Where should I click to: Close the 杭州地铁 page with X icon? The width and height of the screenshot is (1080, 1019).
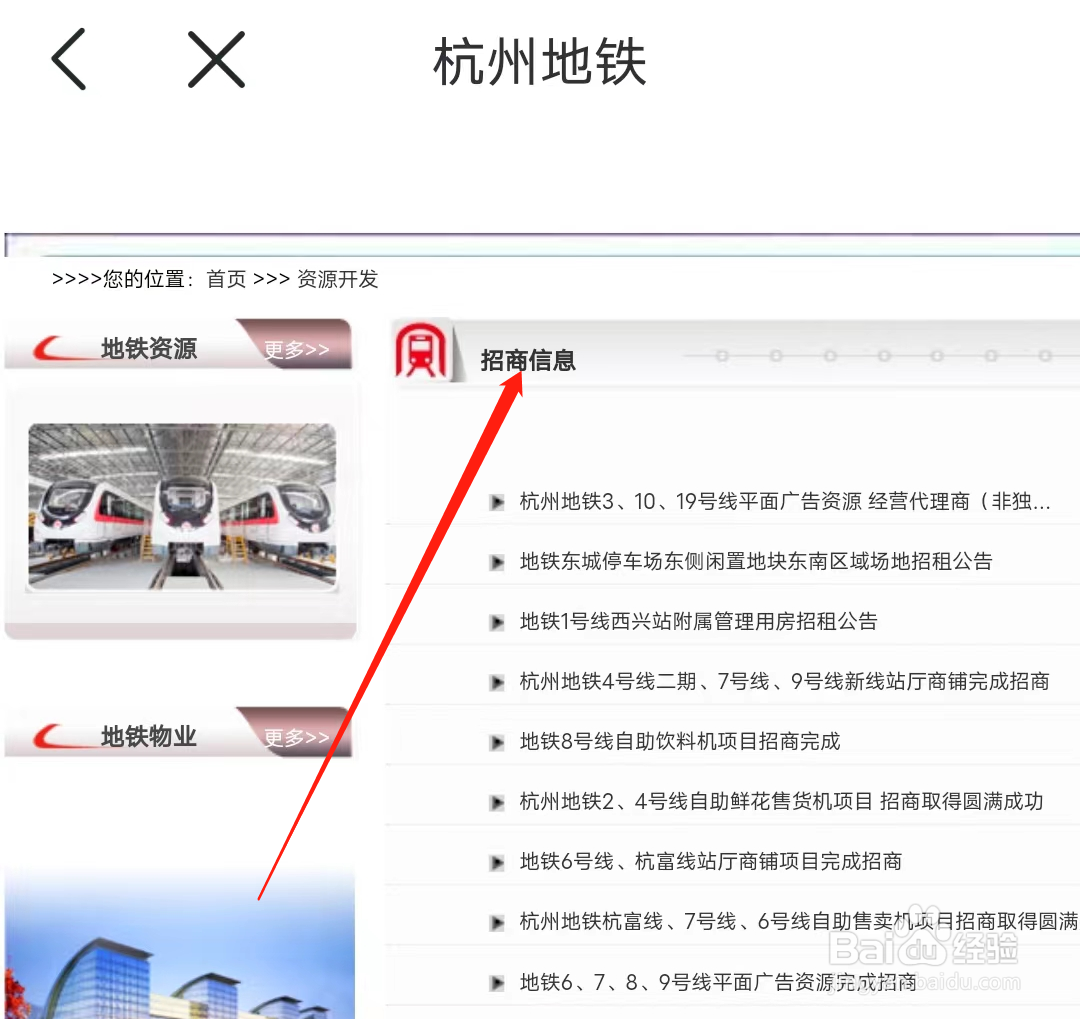tap(216, 59)
